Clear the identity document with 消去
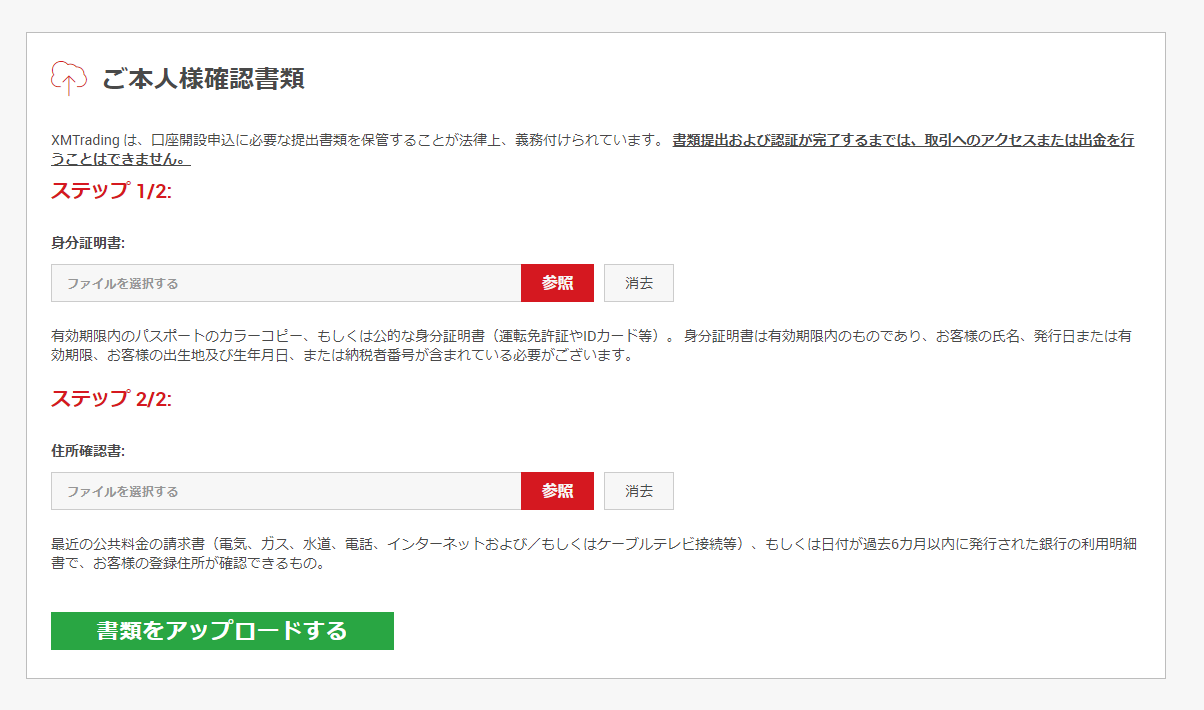 pos(638,283)
